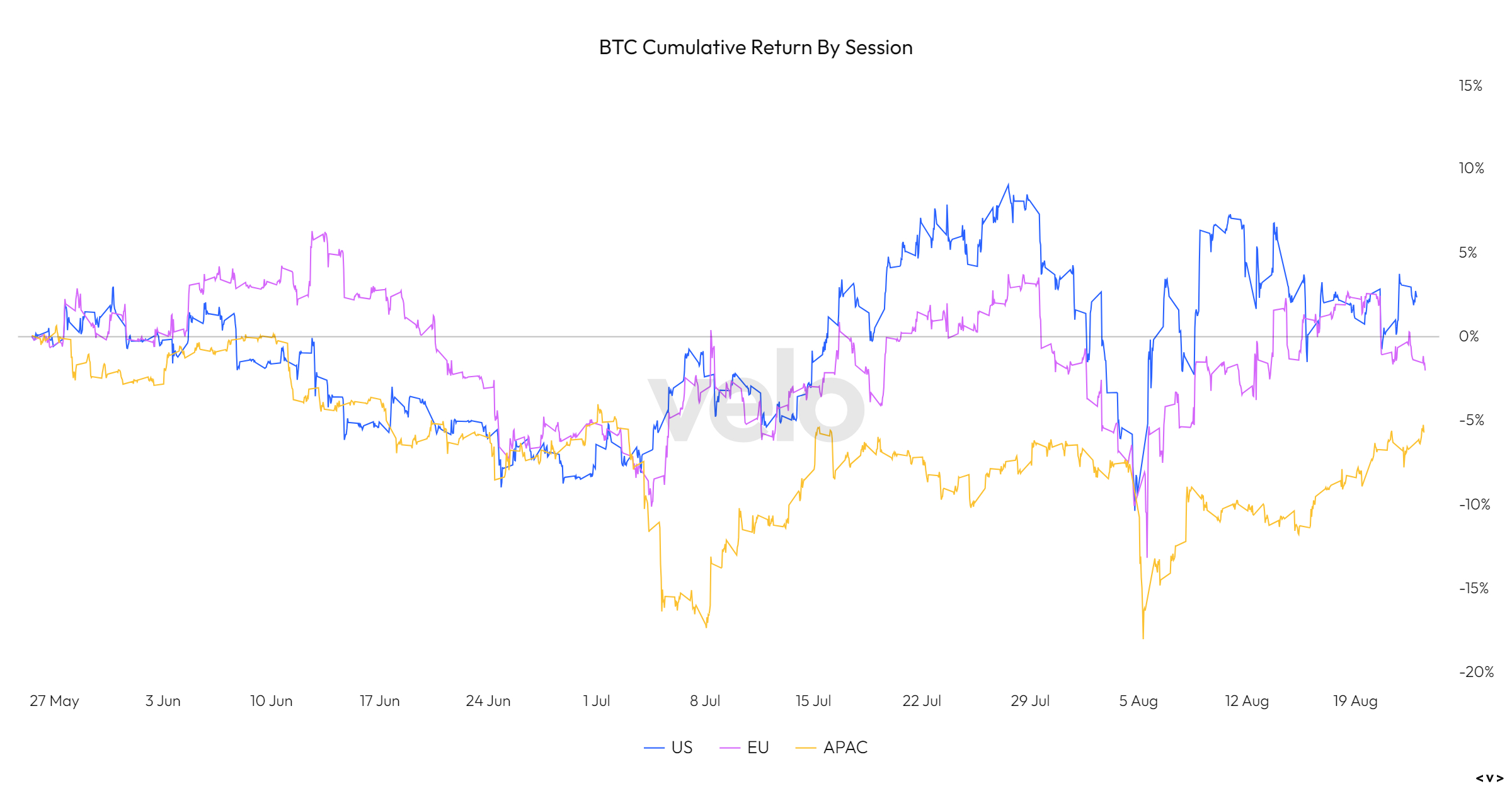The height and width of the screenshot is (791, 1512).
Task: Select the 5 Aug x-axis date label
Action: (1138, 701)
